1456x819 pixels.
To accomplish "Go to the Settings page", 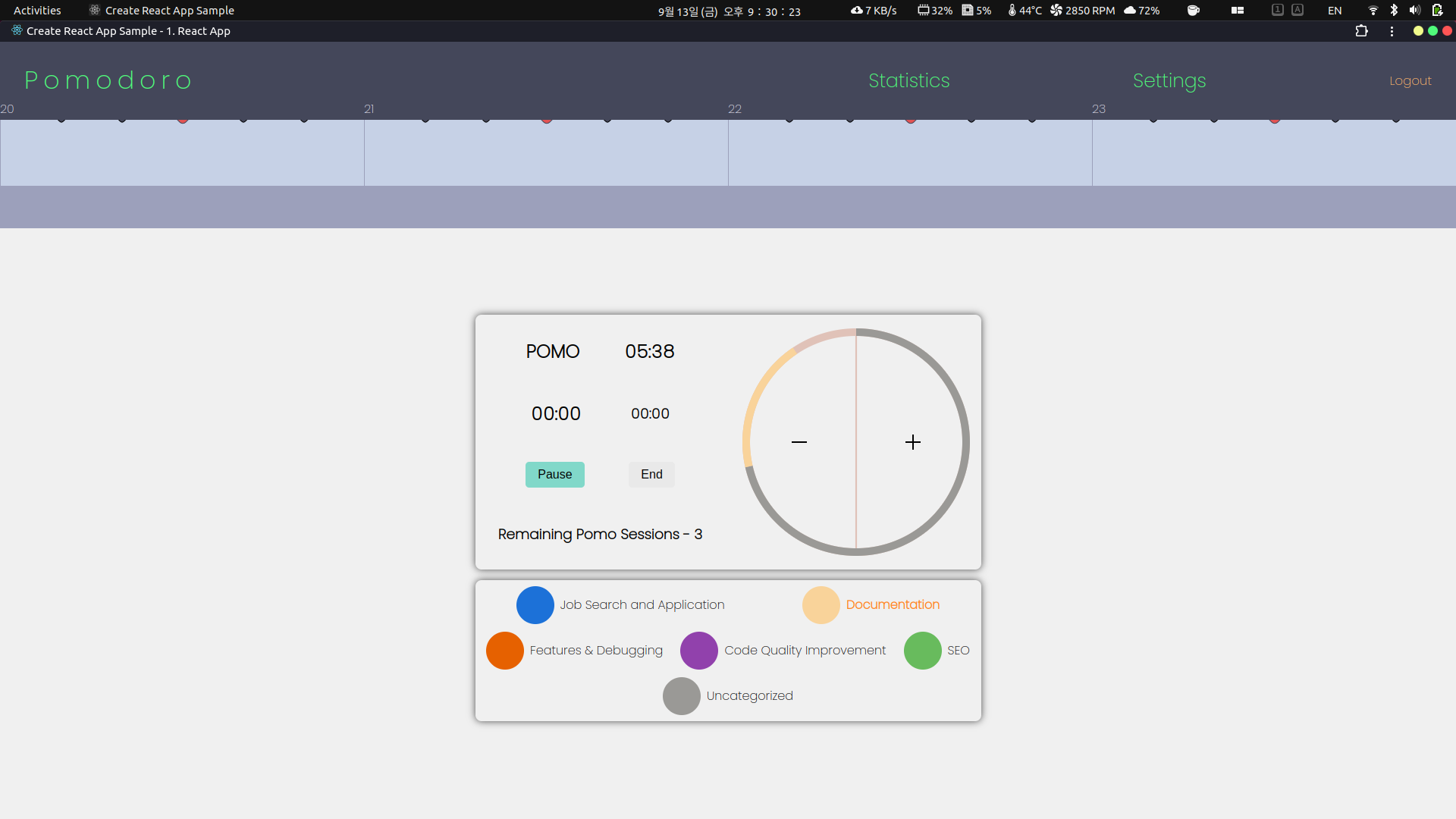I will click(x=1169, y=80).
